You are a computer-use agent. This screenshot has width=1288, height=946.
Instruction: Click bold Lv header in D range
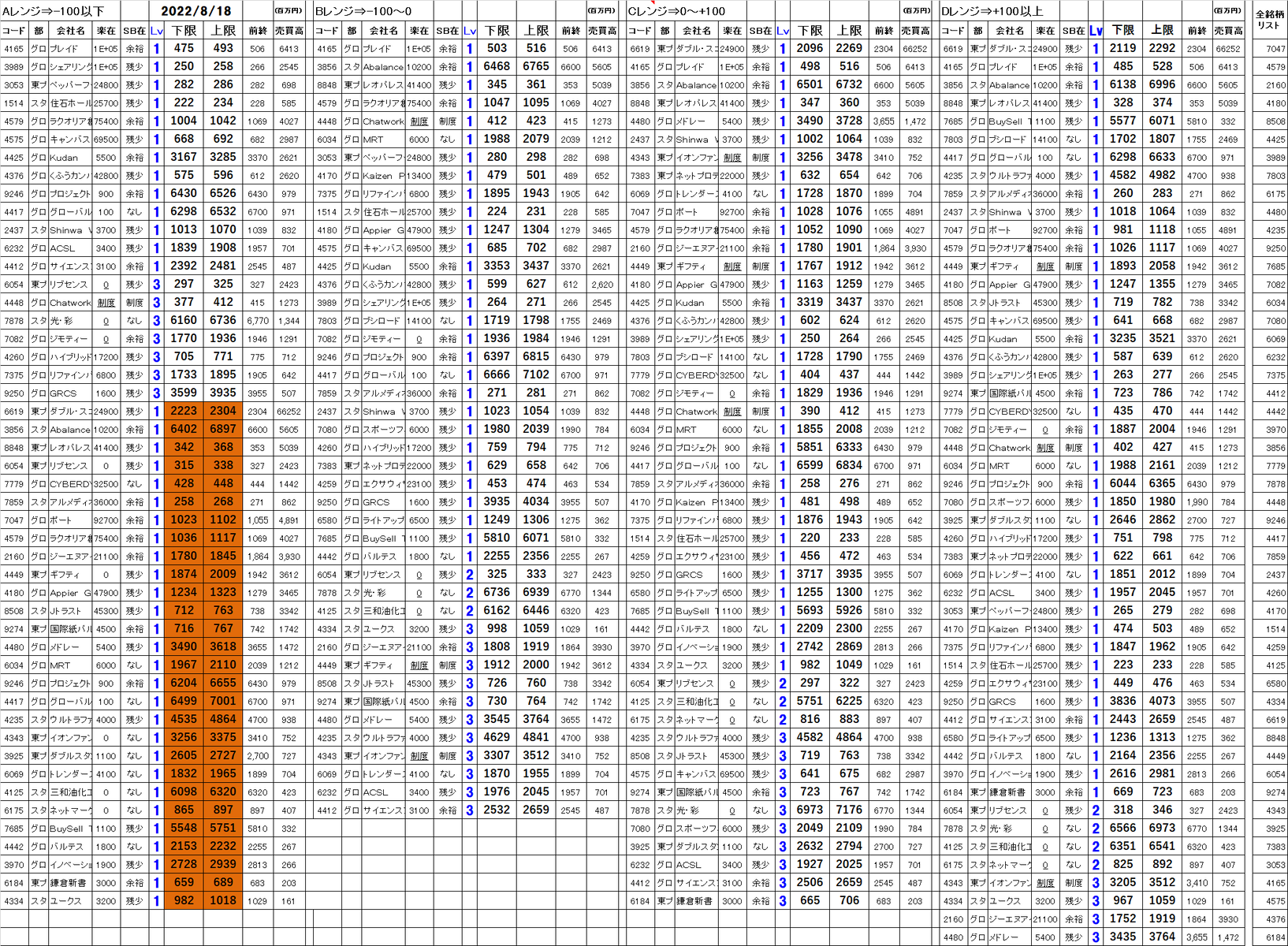point(1096,31)
